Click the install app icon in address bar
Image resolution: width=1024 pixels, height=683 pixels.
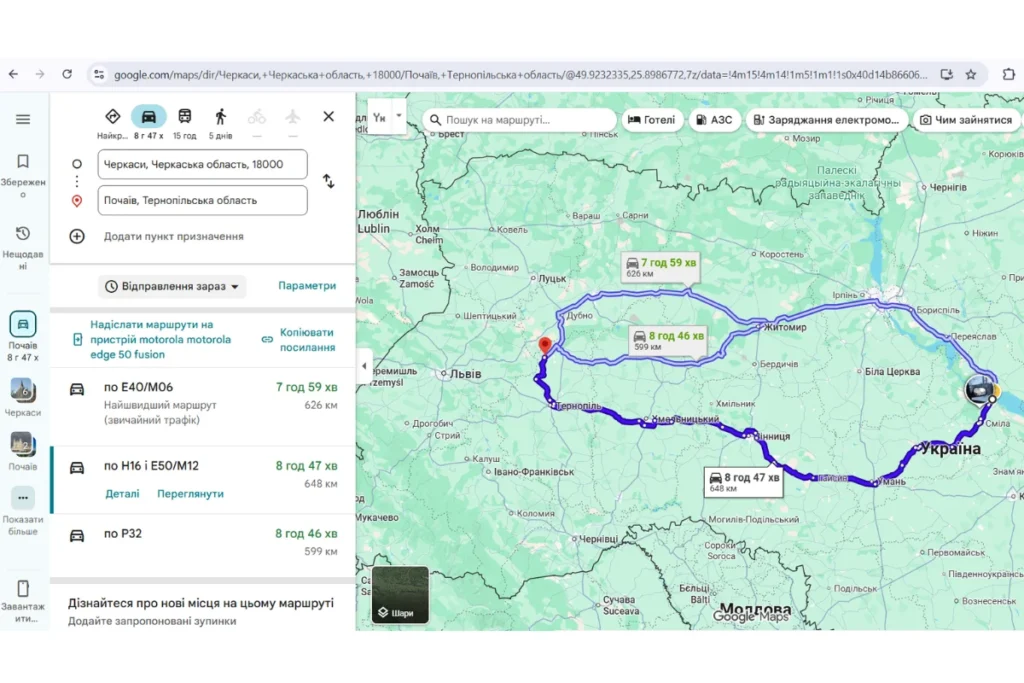[946, 74]
